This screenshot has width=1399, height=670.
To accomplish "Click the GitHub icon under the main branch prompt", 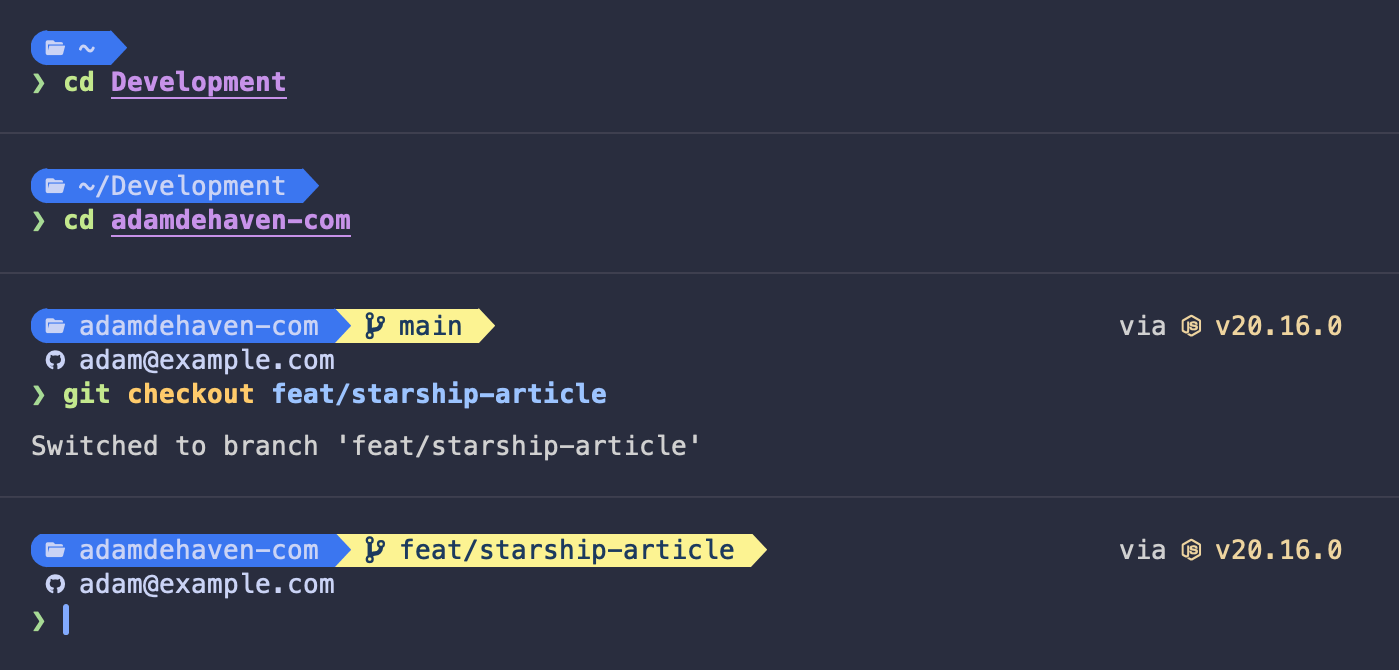I will pyautogui.click(x=55, y=360).
